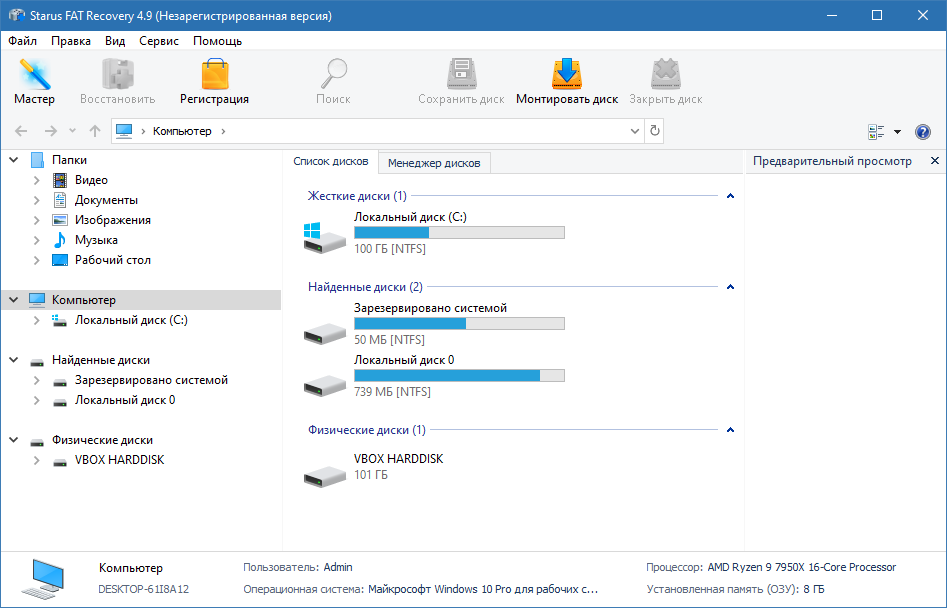The height and width of the screenshot is (608, 947).
Task: Click the view mode icon
Action: [x=876, y=132]
